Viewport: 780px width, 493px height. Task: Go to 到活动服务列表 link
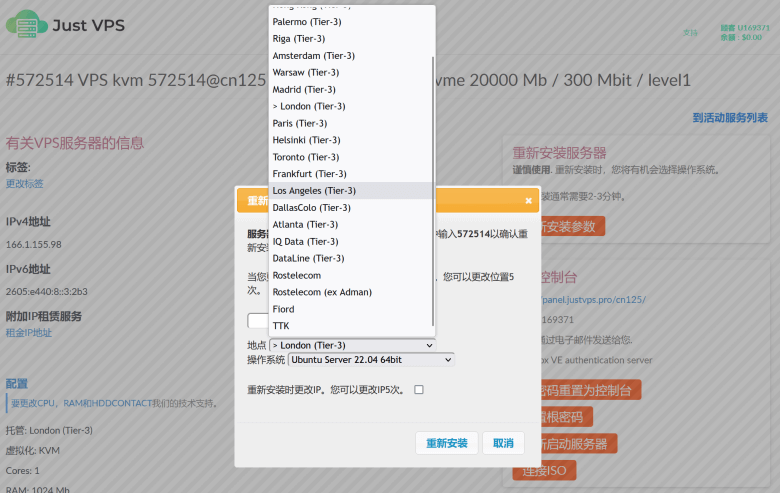(730, 117)
